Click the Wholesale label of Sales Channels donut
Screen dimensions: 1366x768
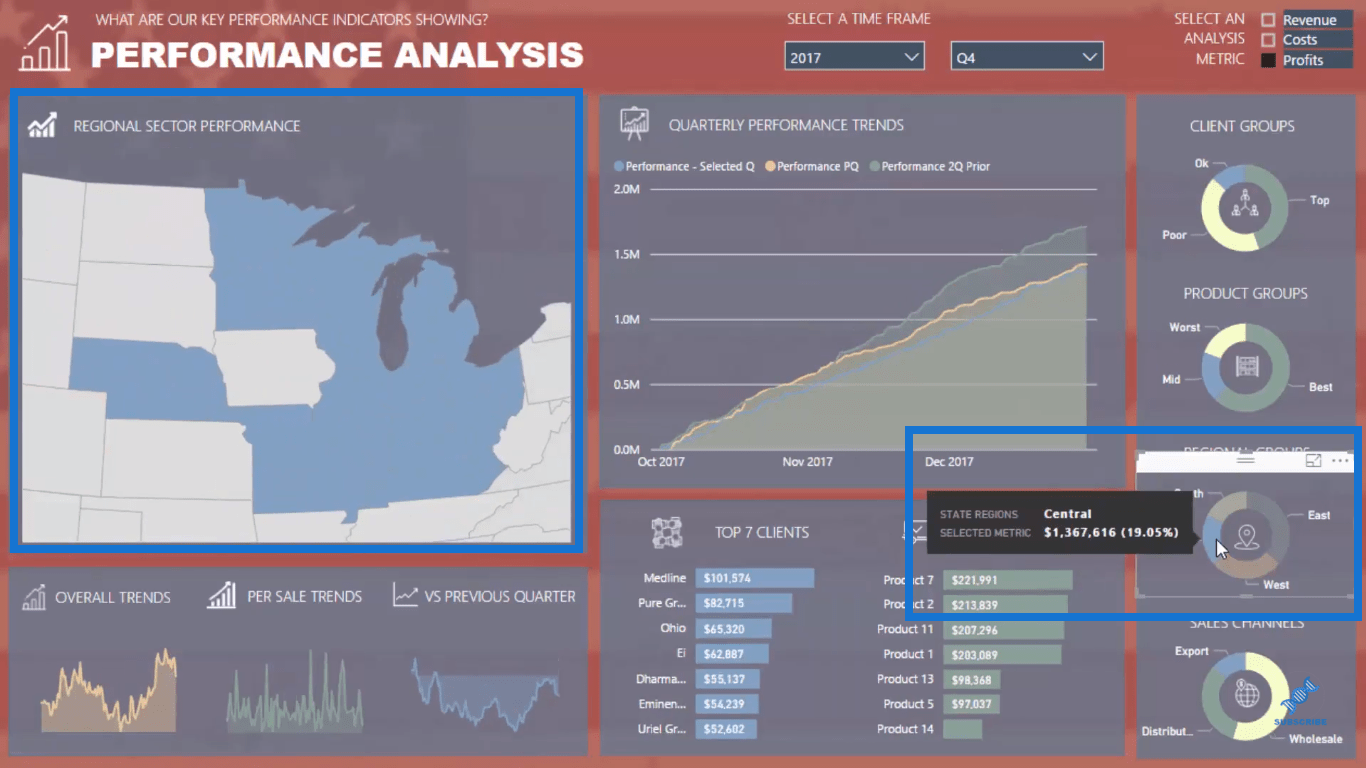(x=1315, y=739)
